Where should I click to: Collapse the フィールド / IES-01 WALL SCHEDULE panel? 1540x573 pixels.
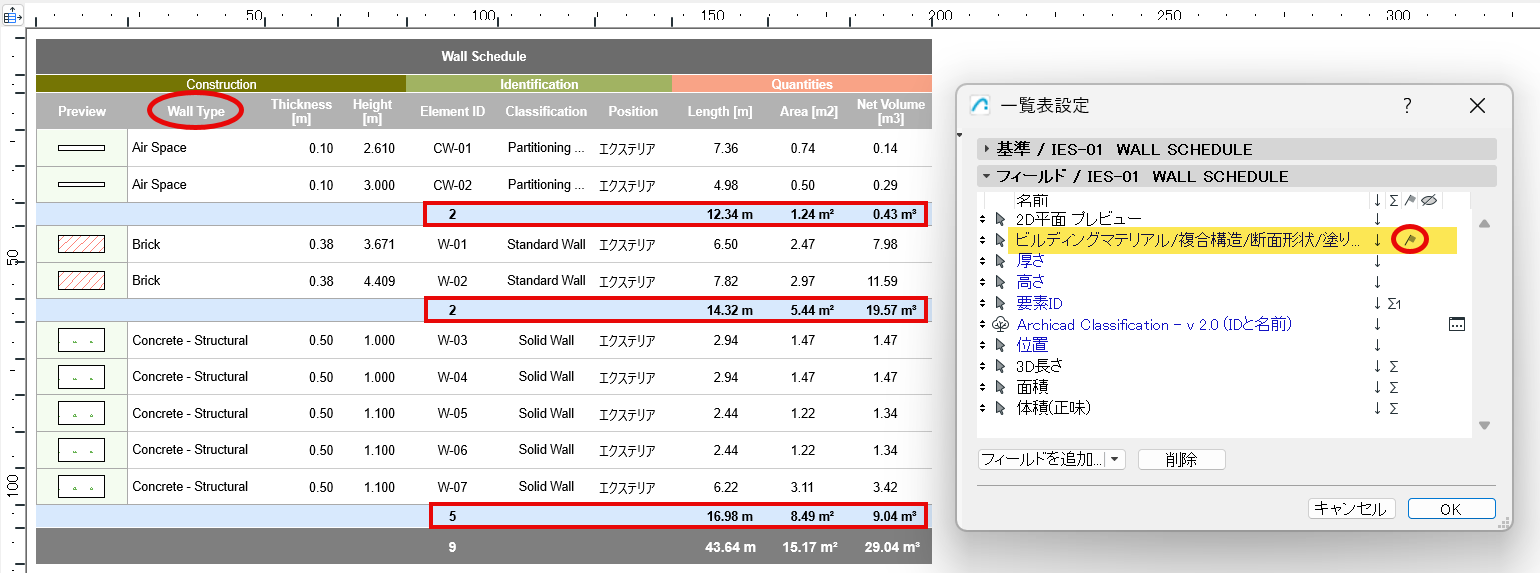pyautogui.click(x=1237, y=176)
